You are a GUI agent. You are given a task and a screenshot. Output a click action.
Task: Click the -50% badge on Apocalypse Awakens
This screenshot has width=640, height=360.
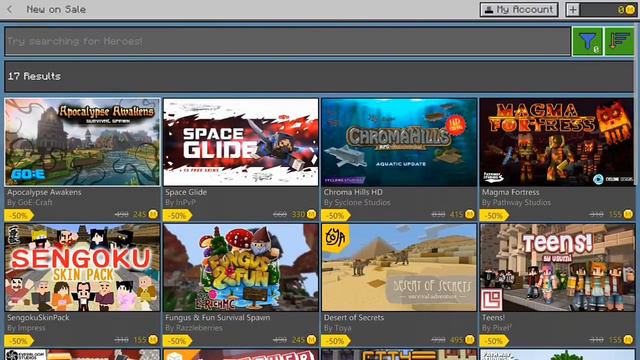[19, 215]
